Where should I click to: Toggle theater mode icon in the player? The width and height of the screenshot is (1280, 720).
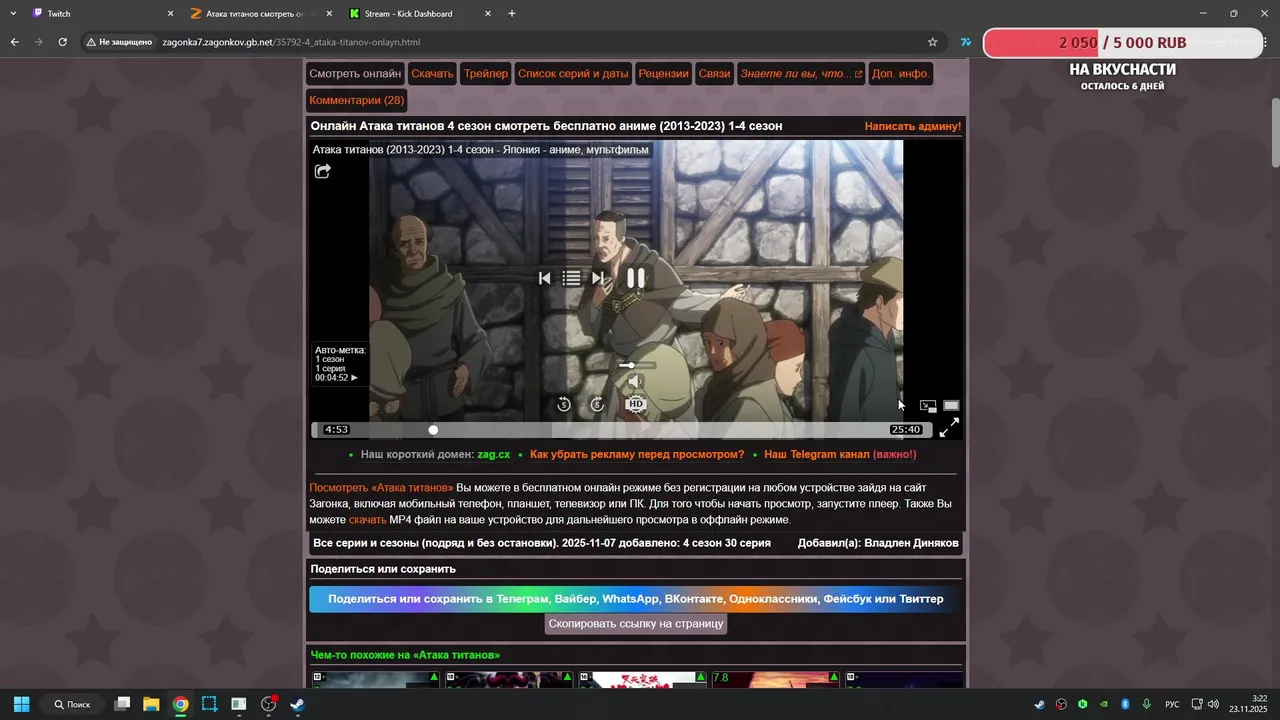[x=951, y=406]
